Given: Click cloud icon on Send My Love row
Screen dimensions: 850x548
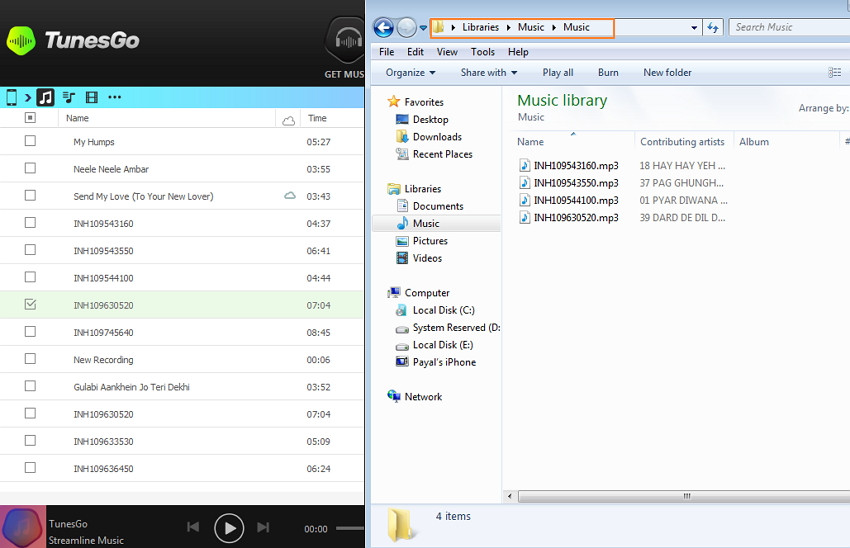Looking at the screenshot, I should 290,196.
